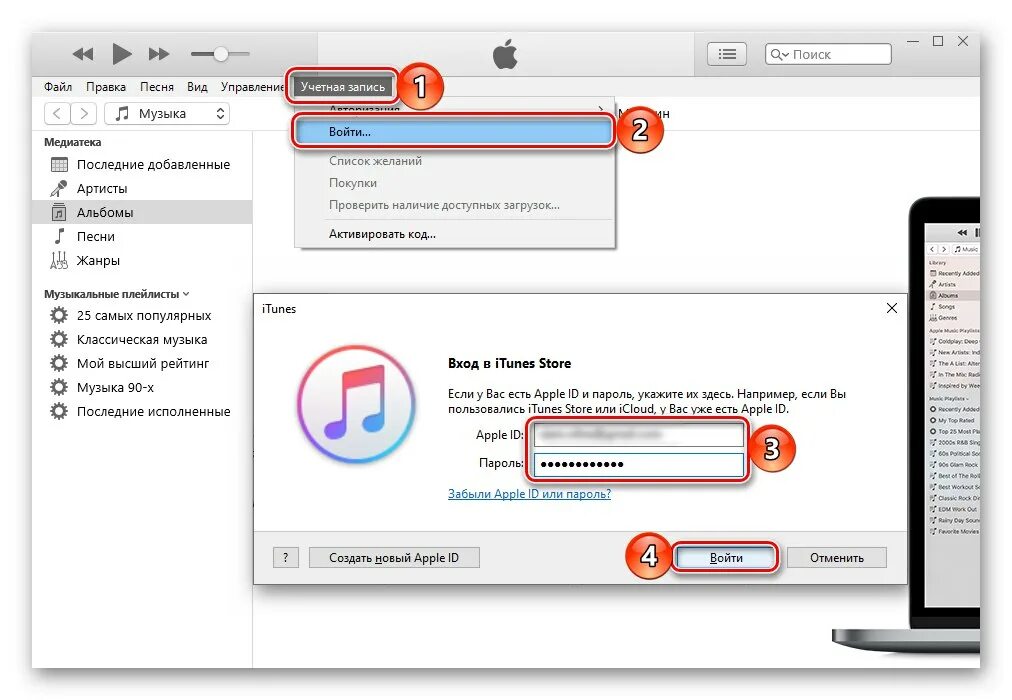The image size is (1012, 700).
Task: Open the Песня menu
Action: [x=157, y=86]
